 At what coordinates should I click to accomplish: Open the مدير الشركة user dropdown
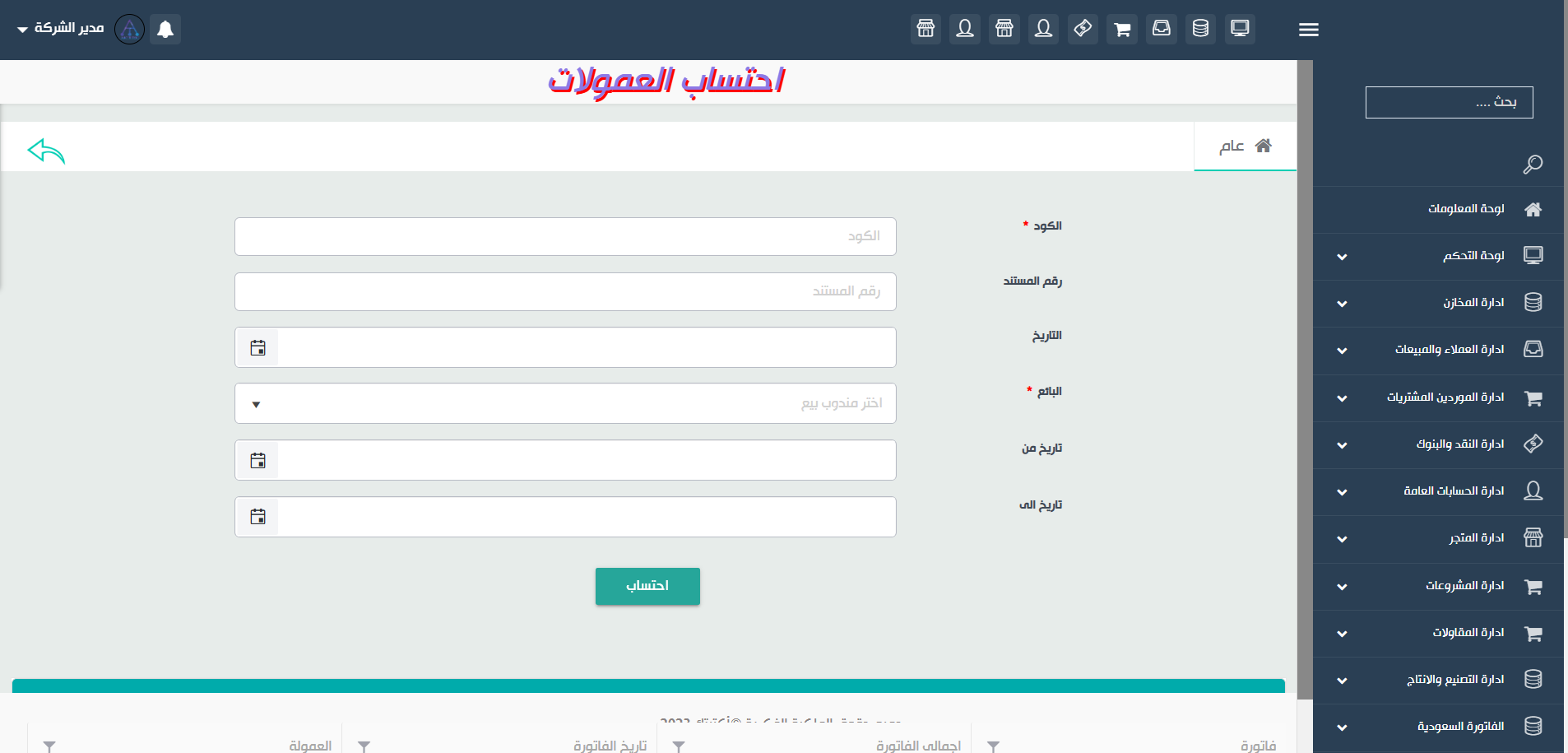60,29
